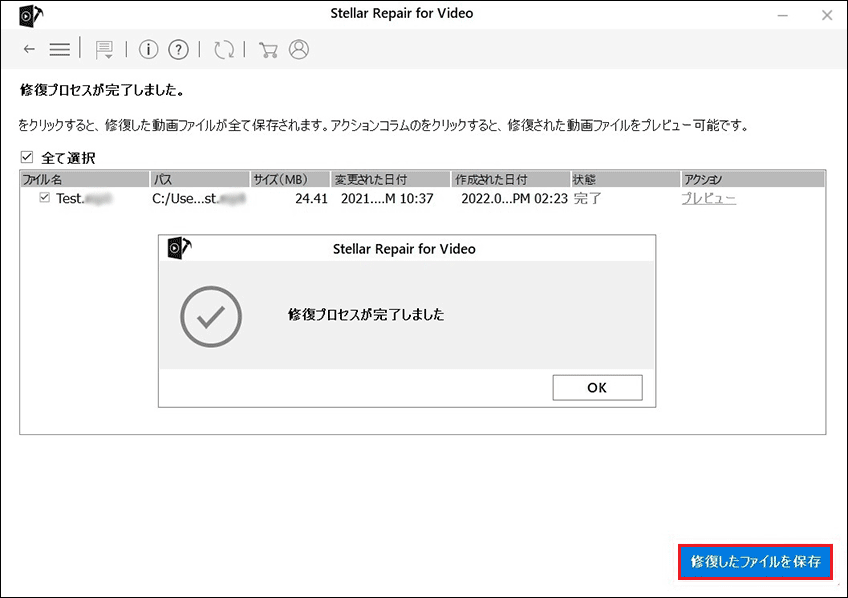Click the user account icon
This screenshot has width=848, height=598.
tap(298, 49)
